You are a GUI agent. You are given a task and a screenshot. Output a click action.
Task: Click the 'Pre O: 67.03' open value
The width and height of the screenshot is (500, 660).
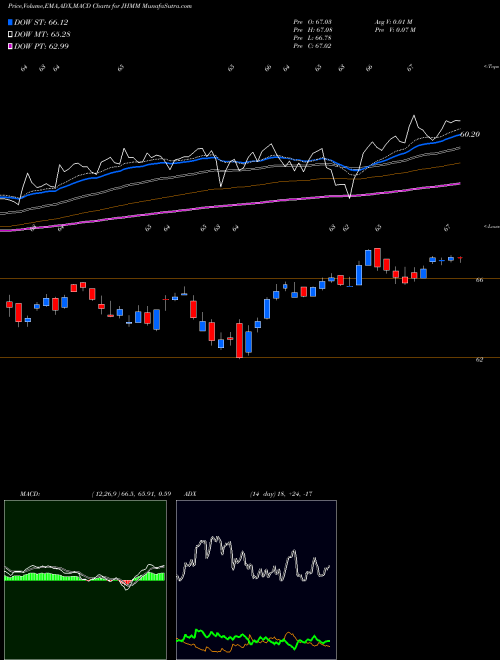(x=313, y=22)
